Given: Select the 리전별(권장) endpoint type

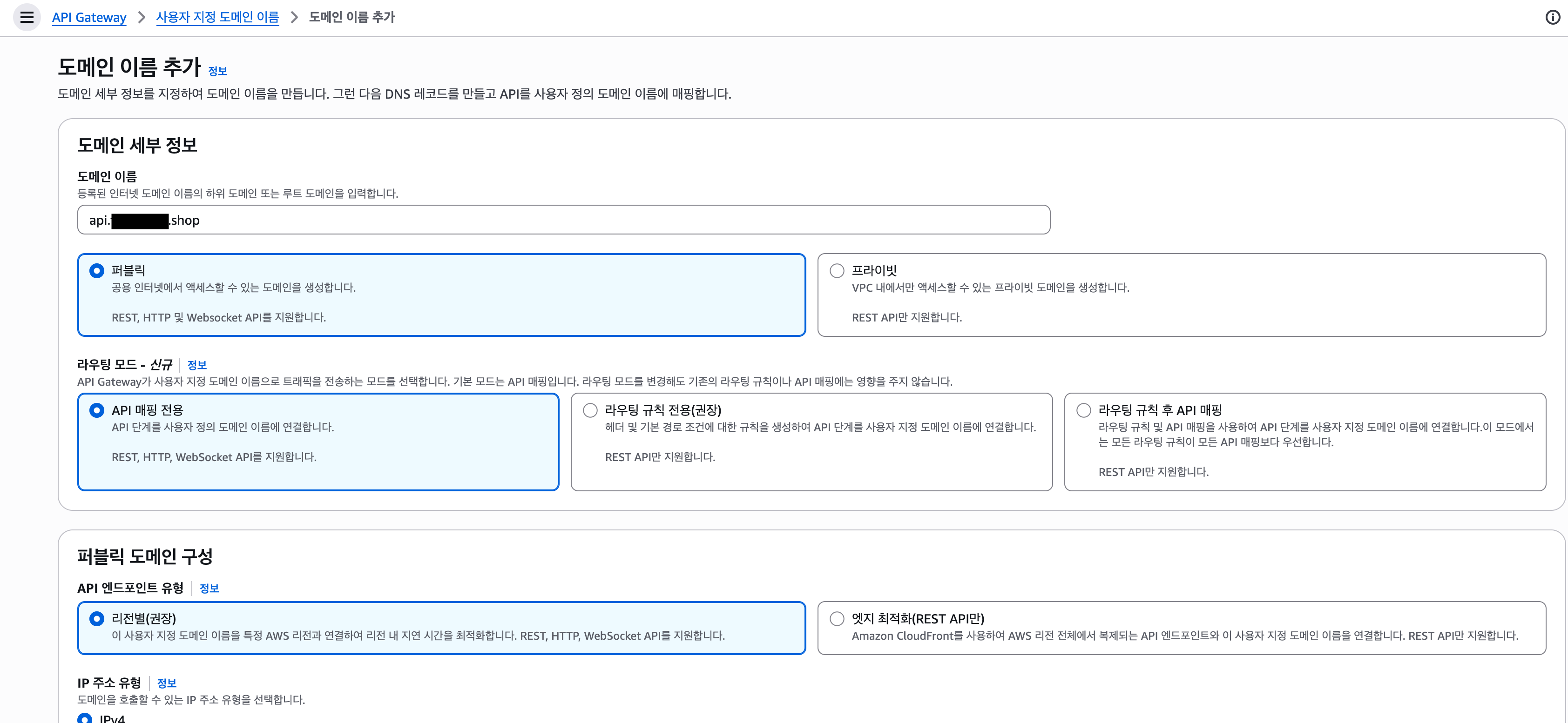Looking at the screenshot, I should [x=97, y=618].
